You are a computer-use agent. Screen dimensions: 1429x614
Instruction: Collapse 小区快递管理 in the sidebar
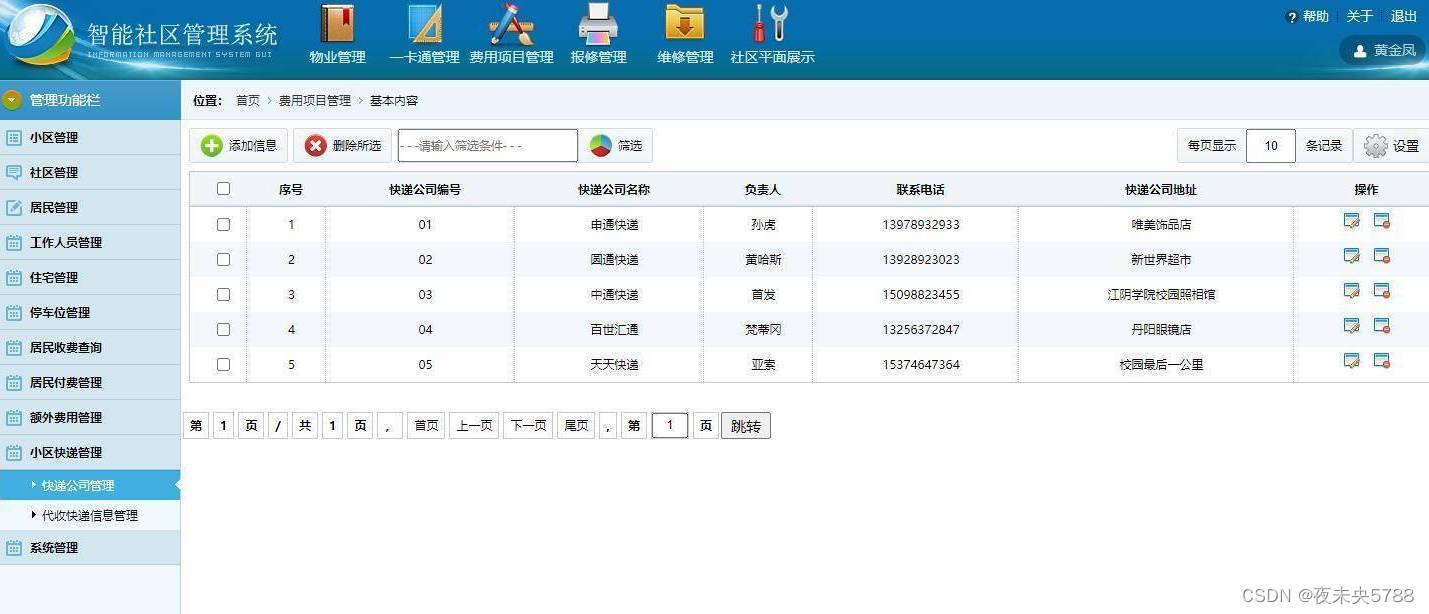(x=90, y=452)
